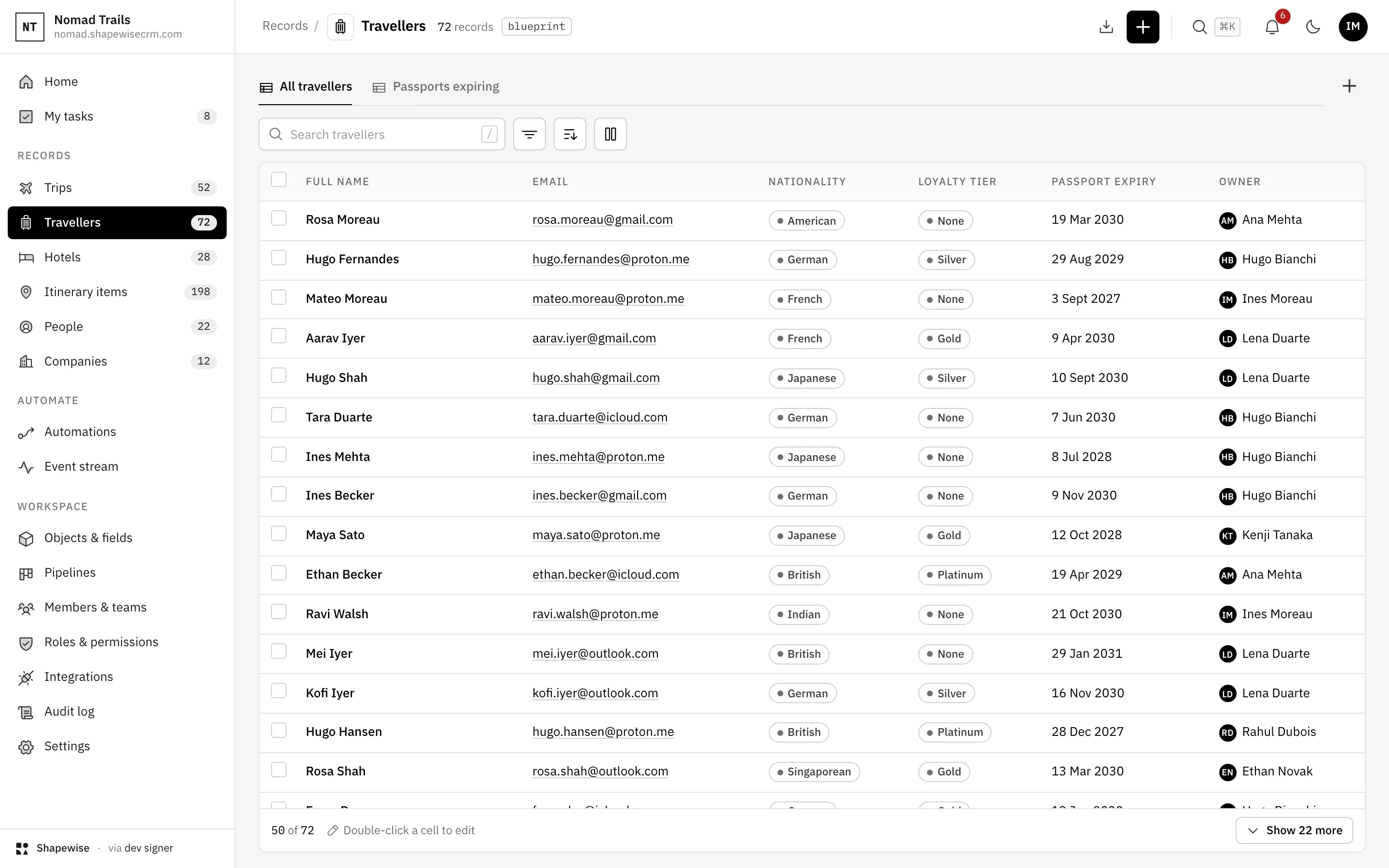Click the Companies building icon
This screenshot has width=1389, height=868.
pos(26,362)
